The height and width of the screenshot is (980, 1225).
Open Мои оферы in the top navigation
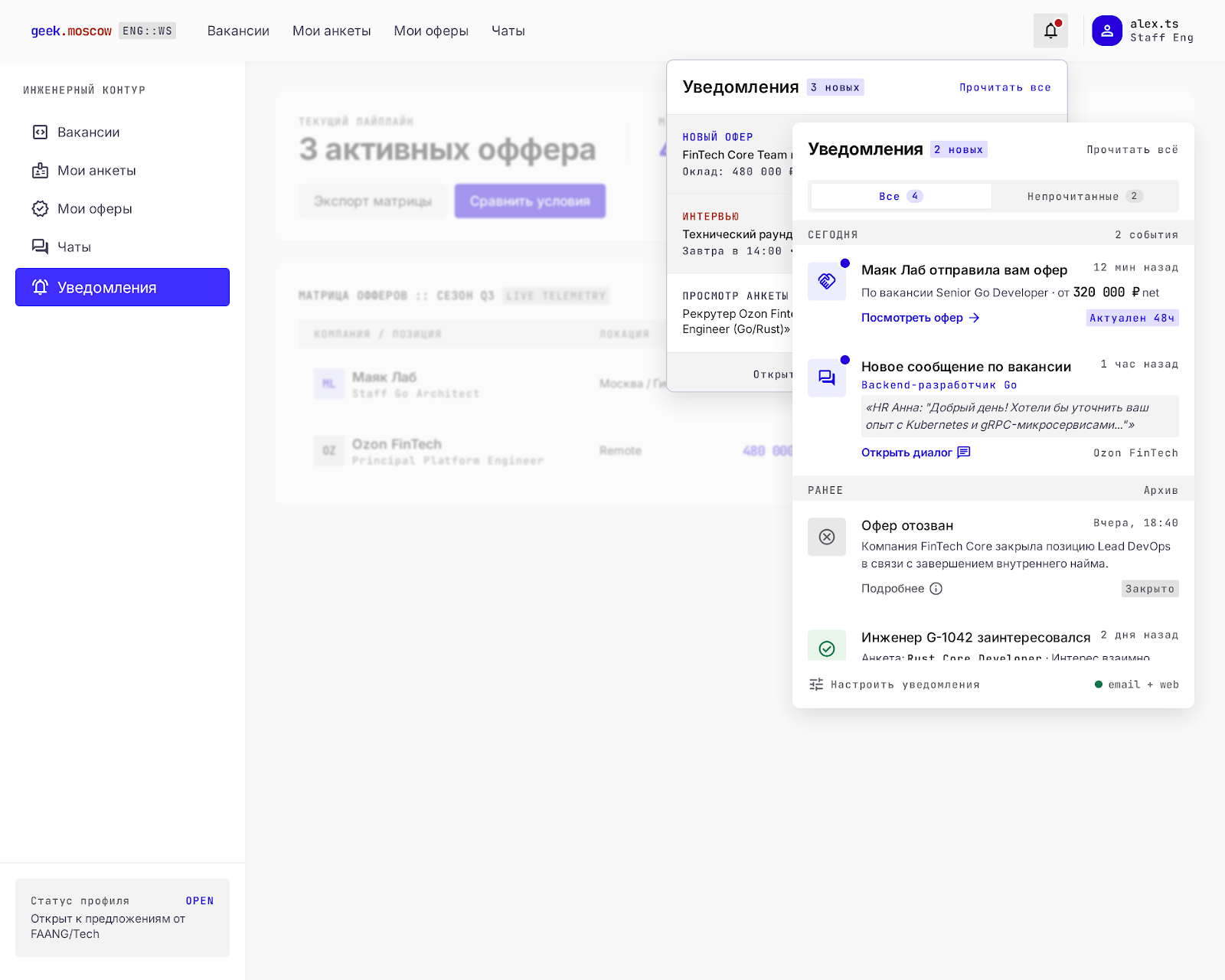click(431, 31)
